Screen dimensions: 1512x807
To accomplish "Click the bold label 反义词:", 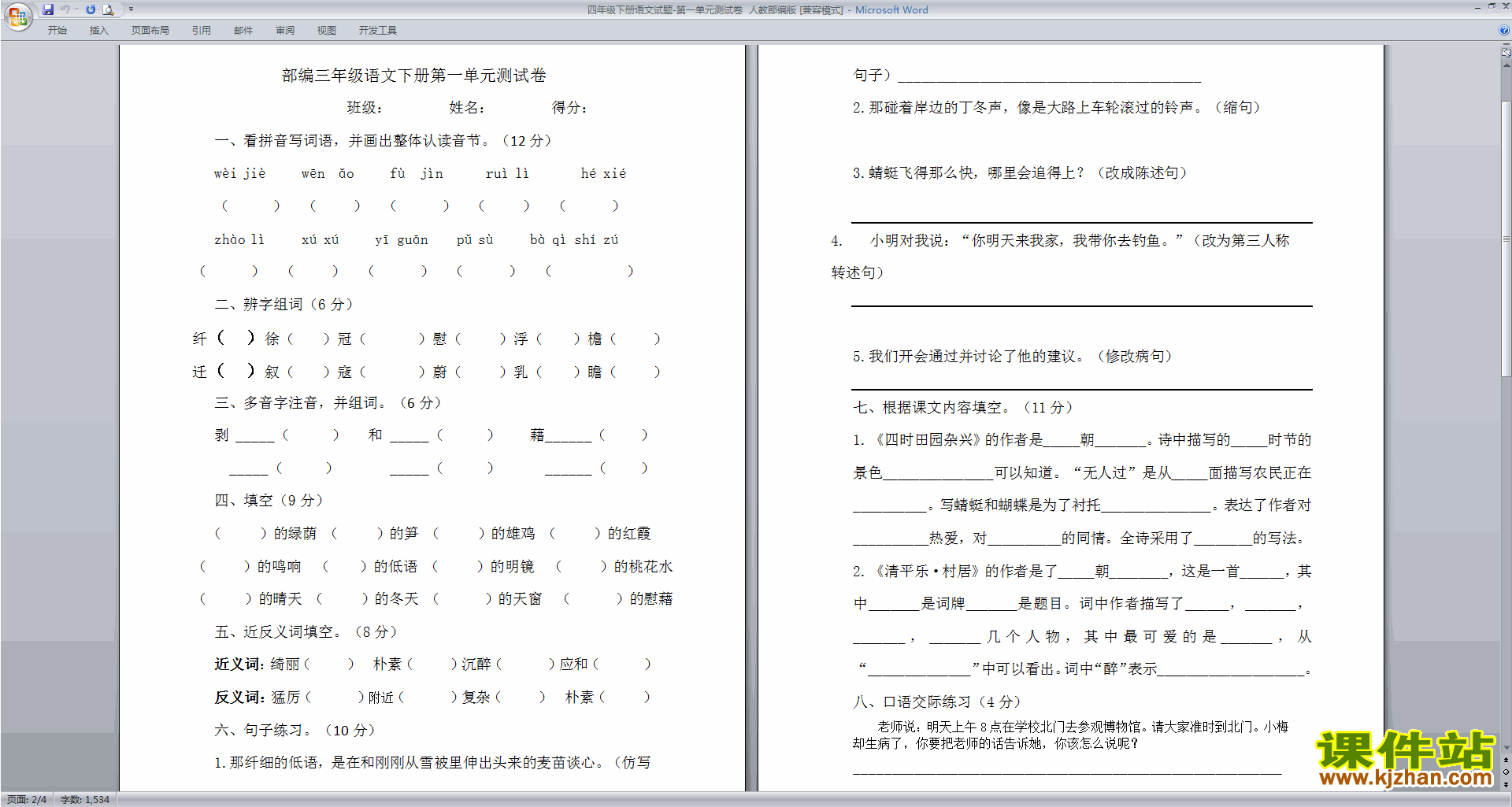I will 239,698.
